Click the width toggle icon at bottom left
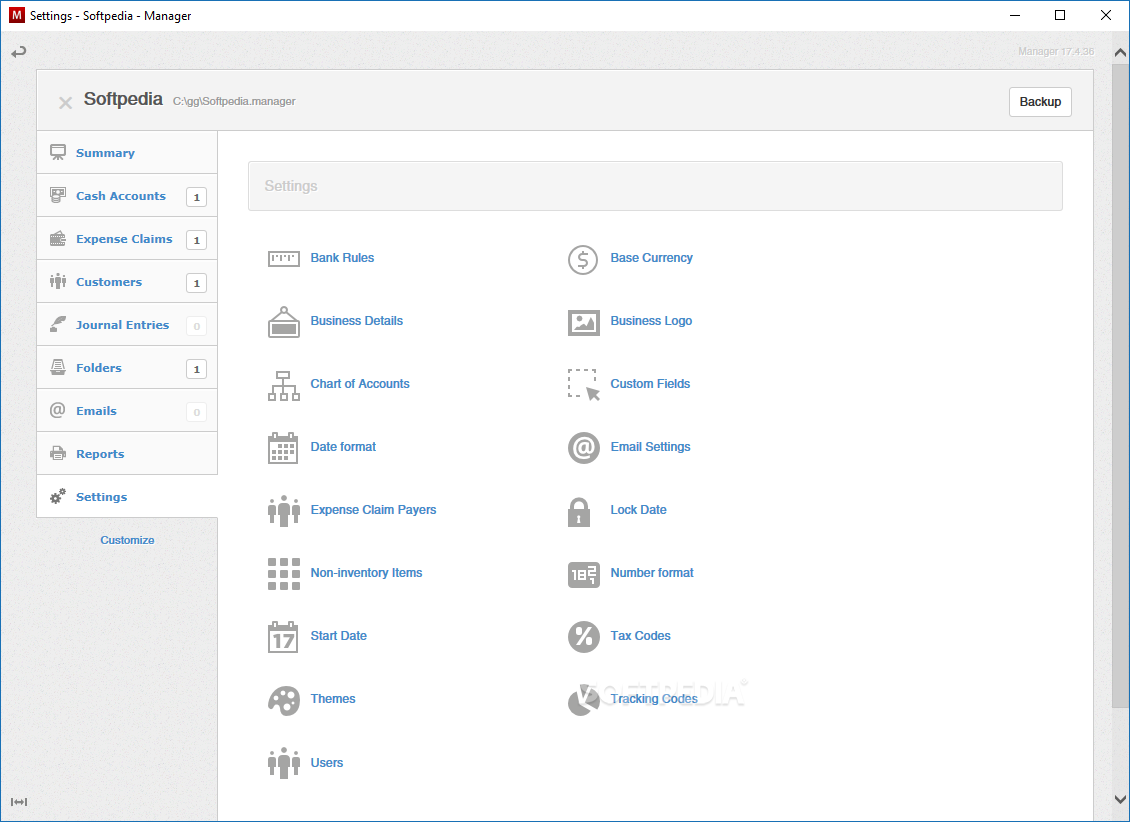 coord(19,802)
